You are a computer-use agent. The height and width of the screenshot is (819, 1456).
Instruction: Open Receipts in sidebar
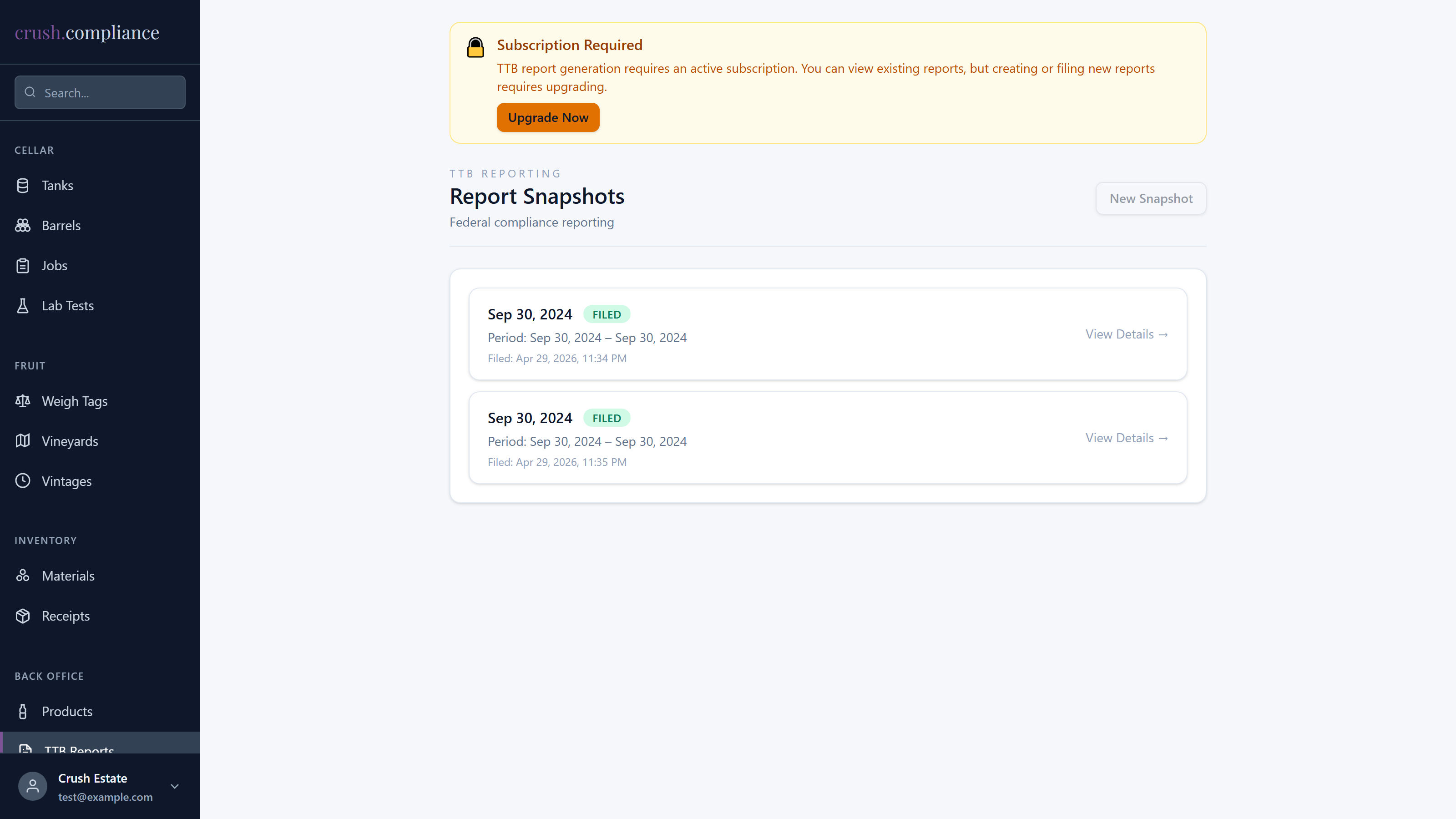pyautogui.click(x=100, y=616)
